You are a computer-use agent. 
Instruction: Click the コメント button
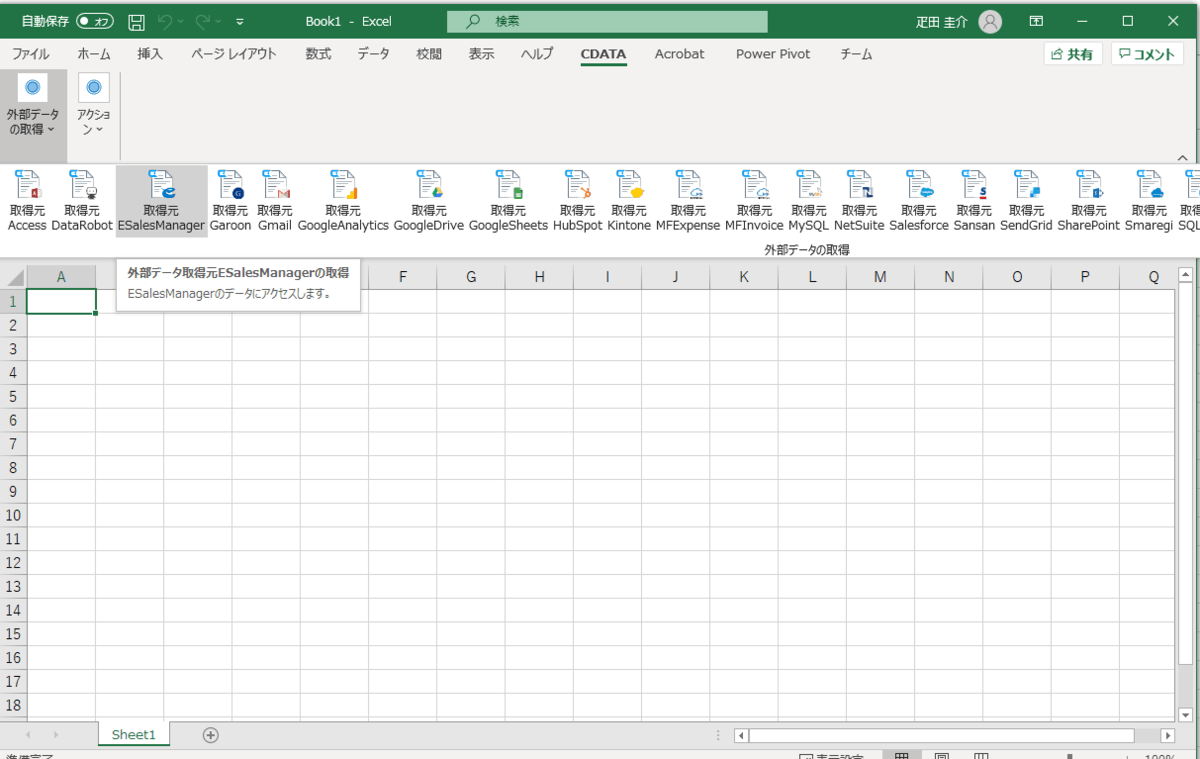pos(1147,54)
